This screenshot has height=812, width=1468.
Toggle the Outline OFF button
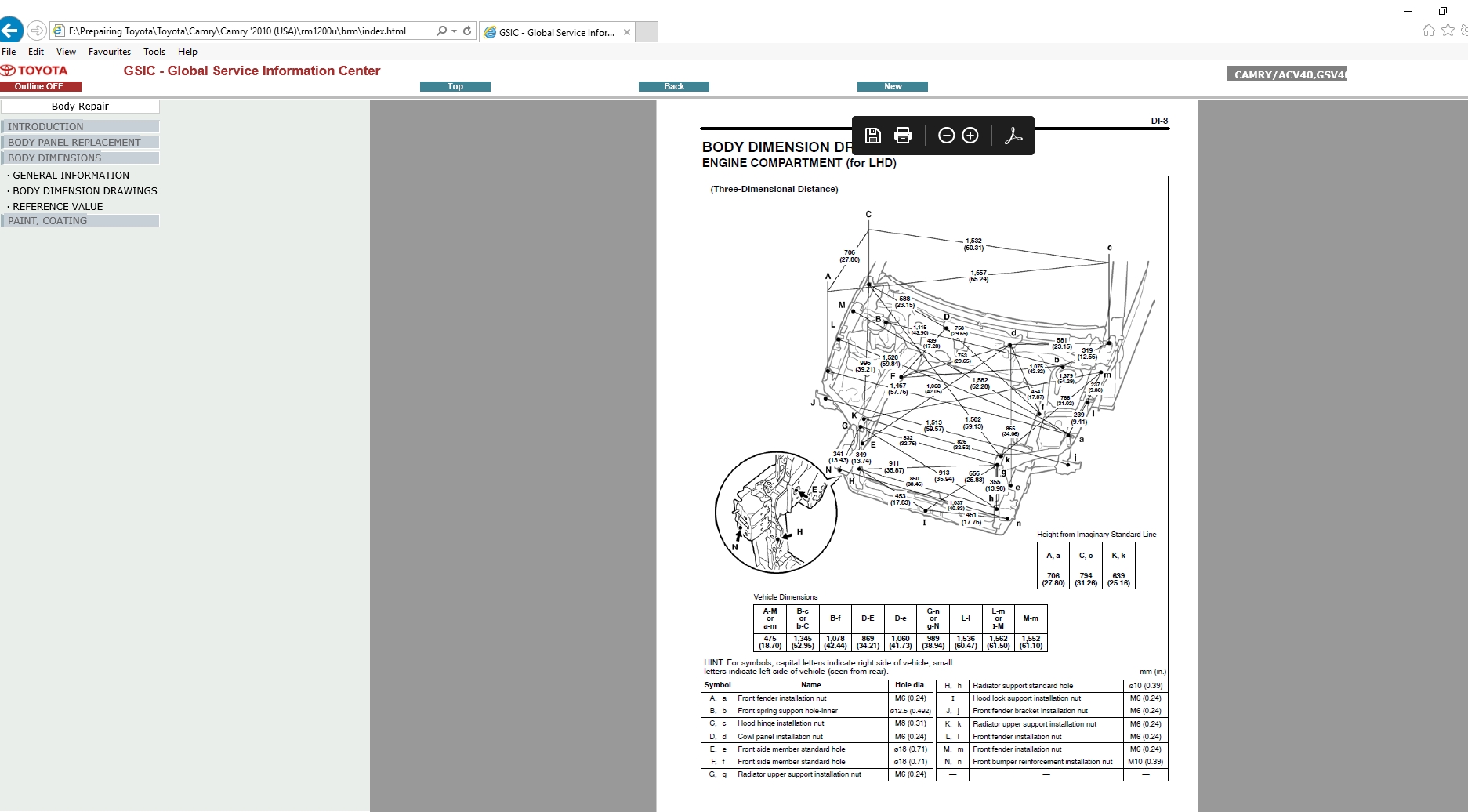click(39, 87)
